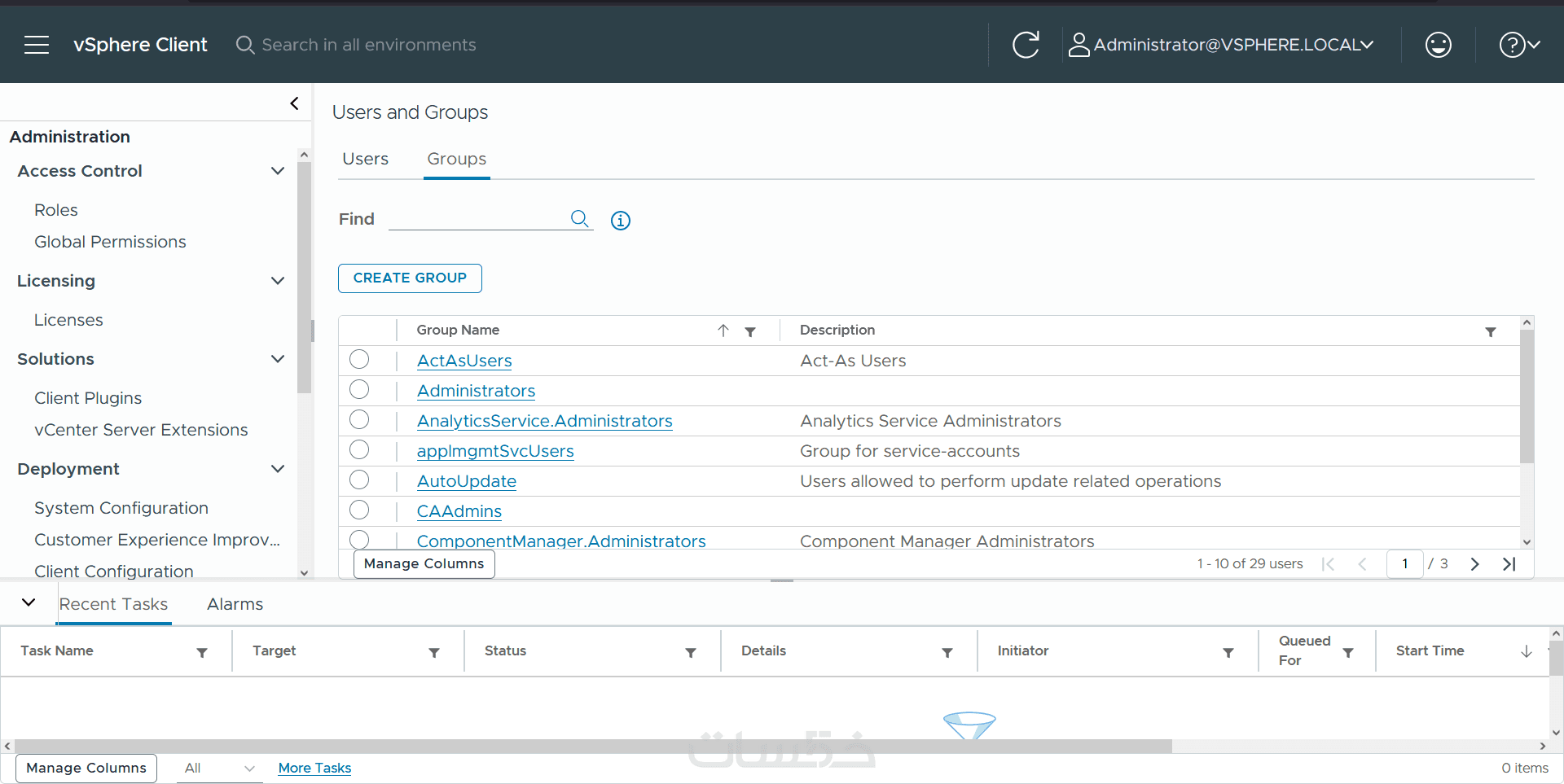Screen dimensions: 1564x784
Task: Click the info icon beside Find
Action: tap(621, 221)
